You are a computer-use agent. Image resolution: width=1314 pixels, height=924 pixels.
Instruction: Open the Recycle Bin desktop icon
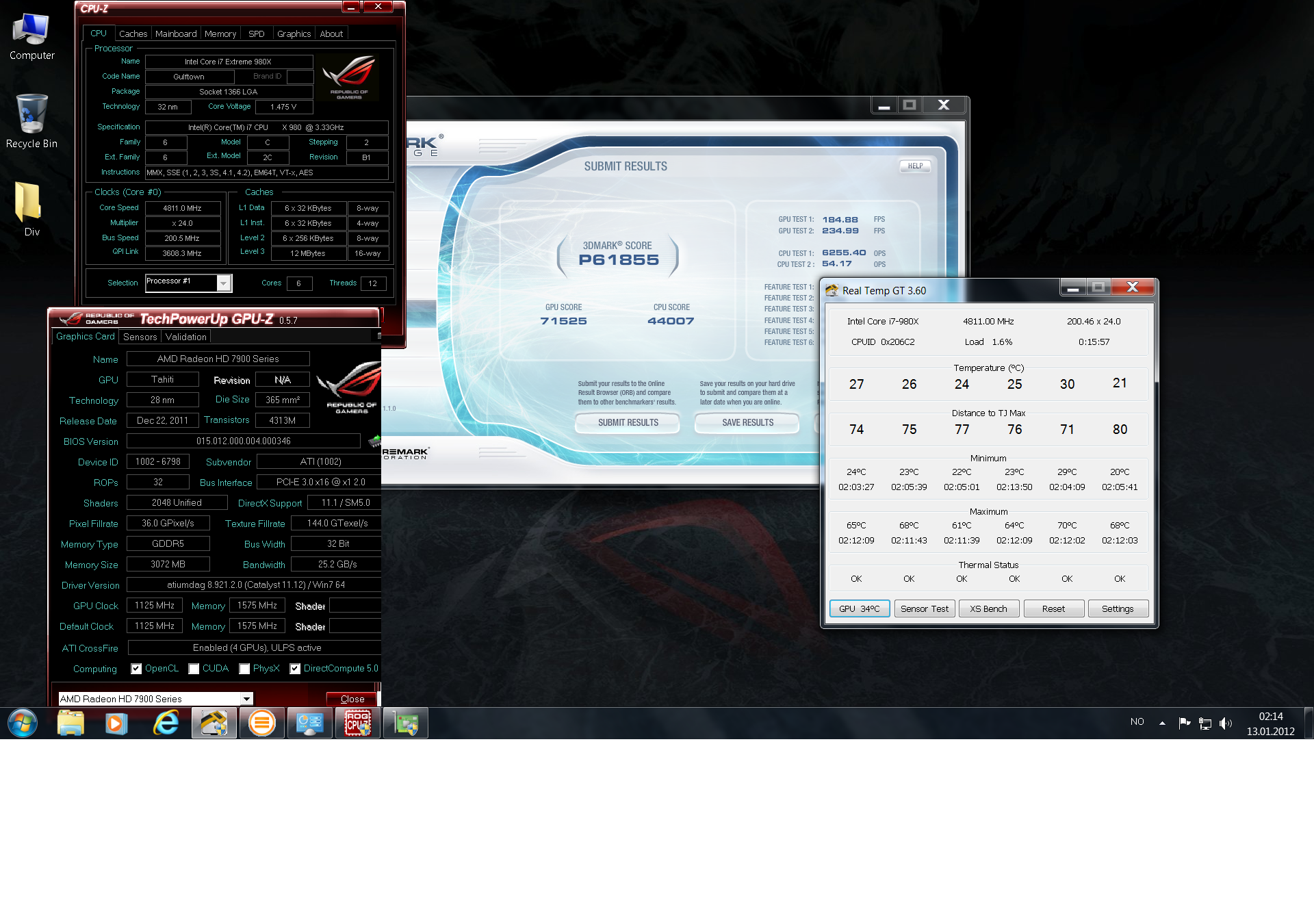31,121
